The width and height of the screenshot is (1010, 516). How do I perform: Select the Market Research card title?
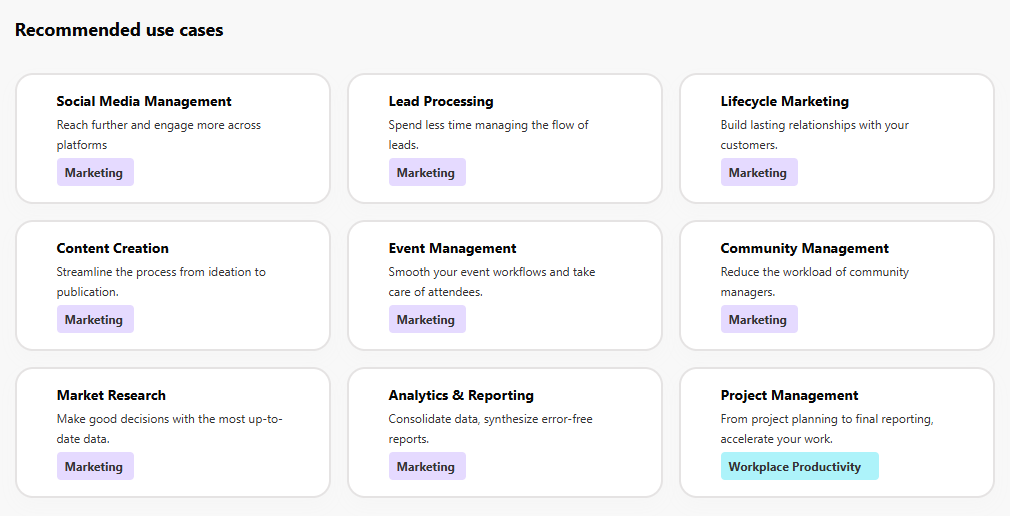111,395
